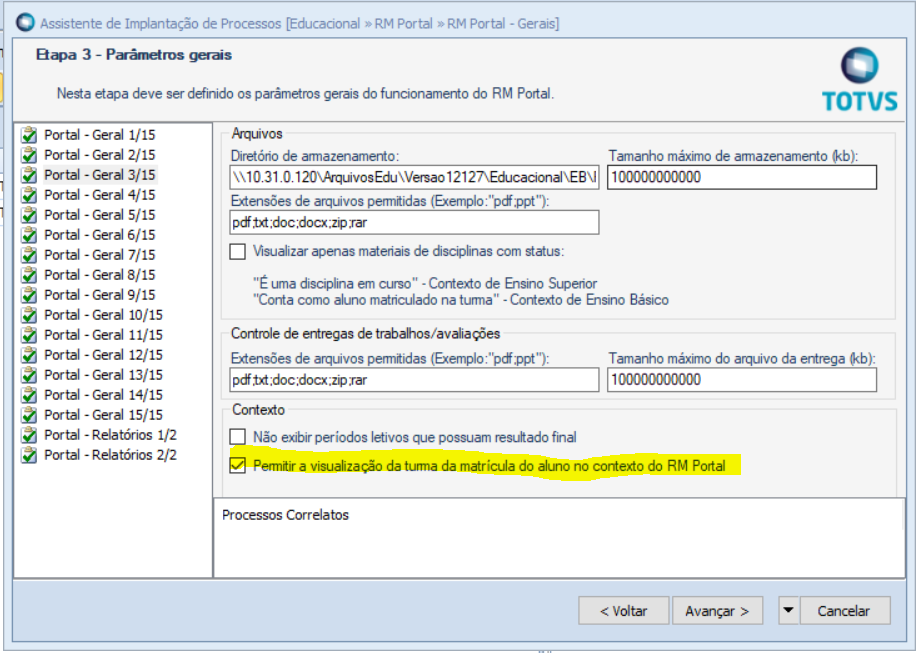This screenshot has width=916, height=653.
Task: Jump to step Portal - Geral 10/15
Action: (103, 315)
